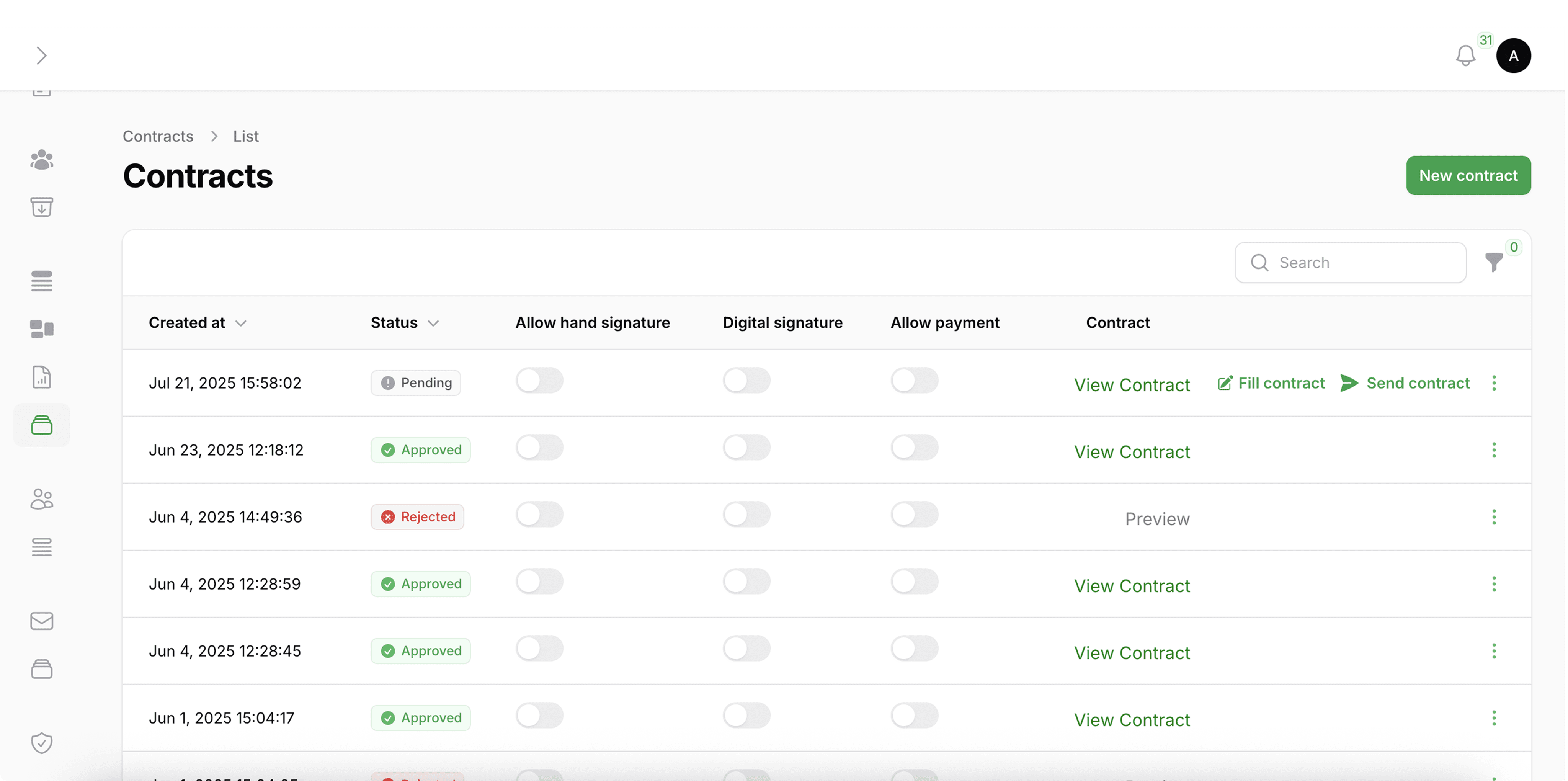Viewport: 1568px width, 781px height.
Task: Open the table filter funnel icon
Action: 1494,262
